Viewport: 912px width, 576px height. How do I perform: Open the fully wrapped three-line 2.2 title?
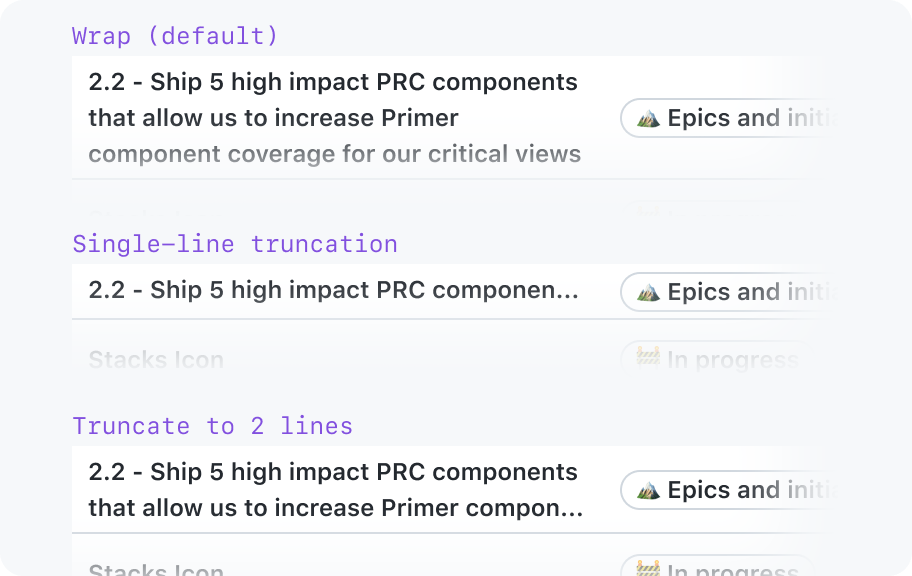pyautogui.click(x=334, y=118)
